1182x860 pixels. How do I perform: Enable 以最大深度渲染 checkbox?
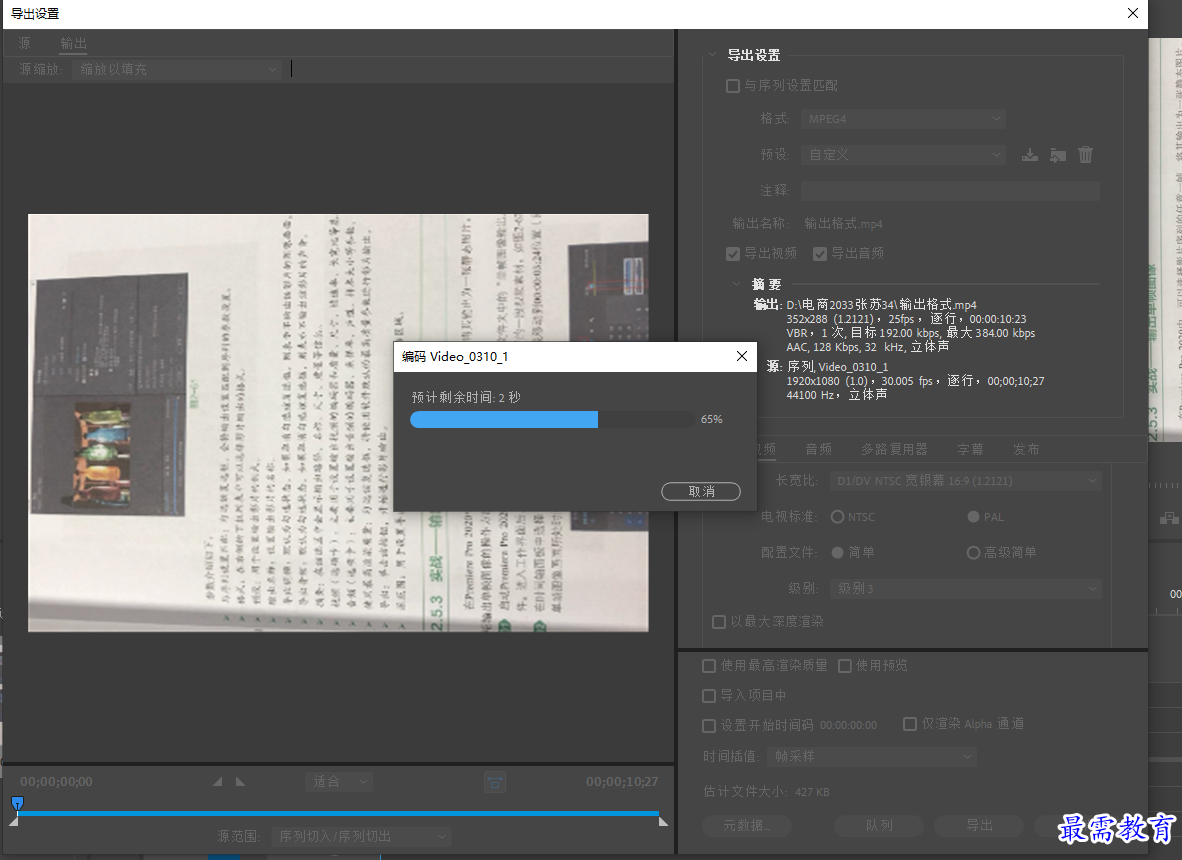pos(719,622)
